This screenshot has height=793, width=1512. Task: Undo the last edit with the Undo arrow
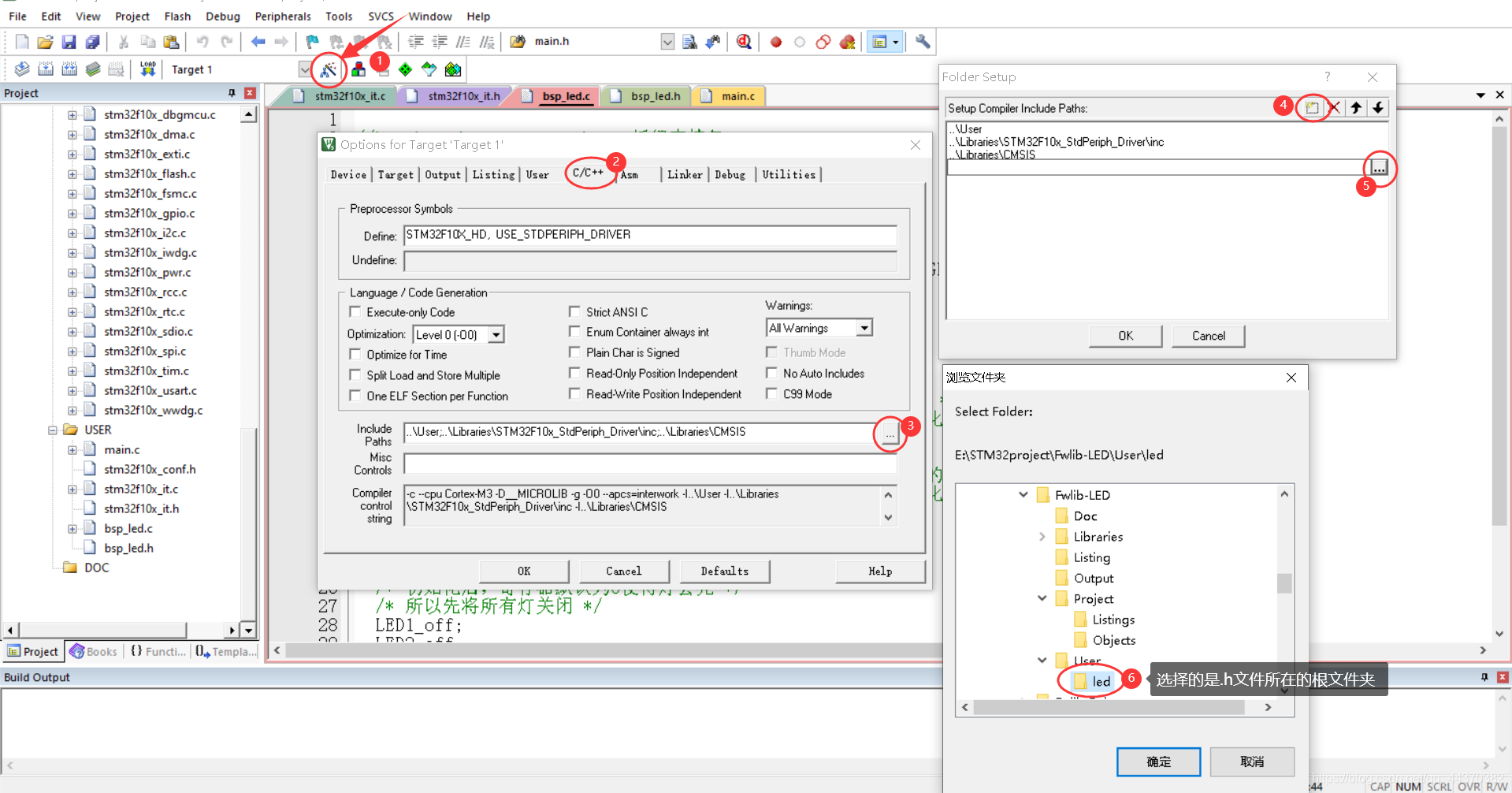pos(202,42)
